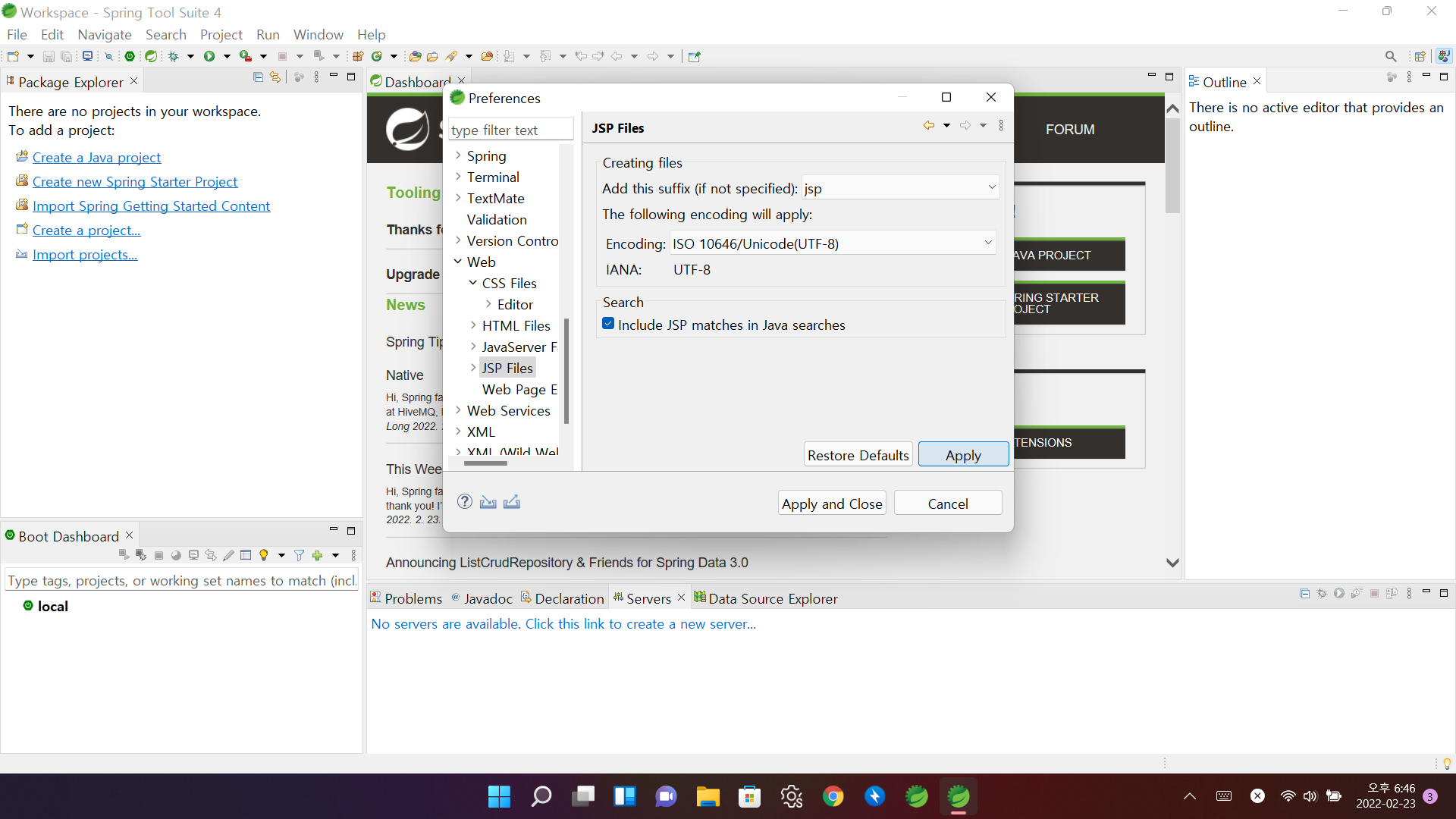1456x819 pixels.
Task: Open the Encoding dropdown list
Action: click(x=987, y=243)
